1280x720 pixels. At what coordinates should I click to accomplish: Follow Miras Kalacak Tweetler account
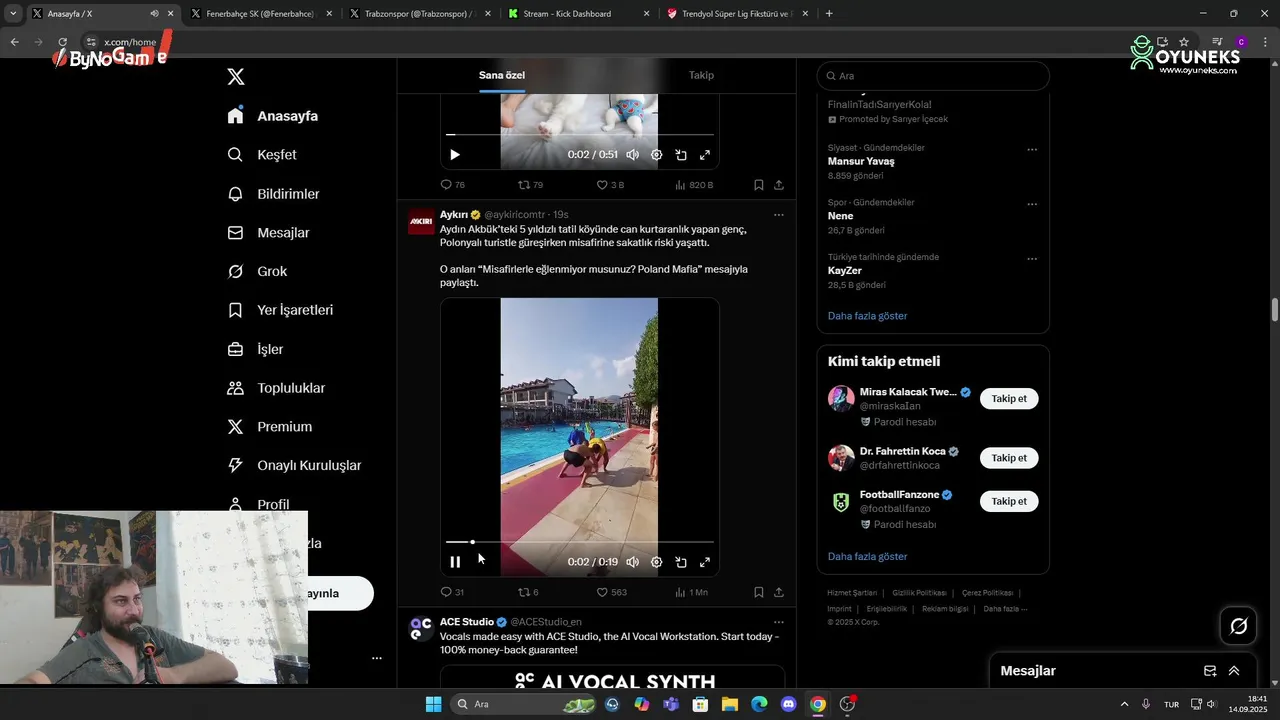1009,399
